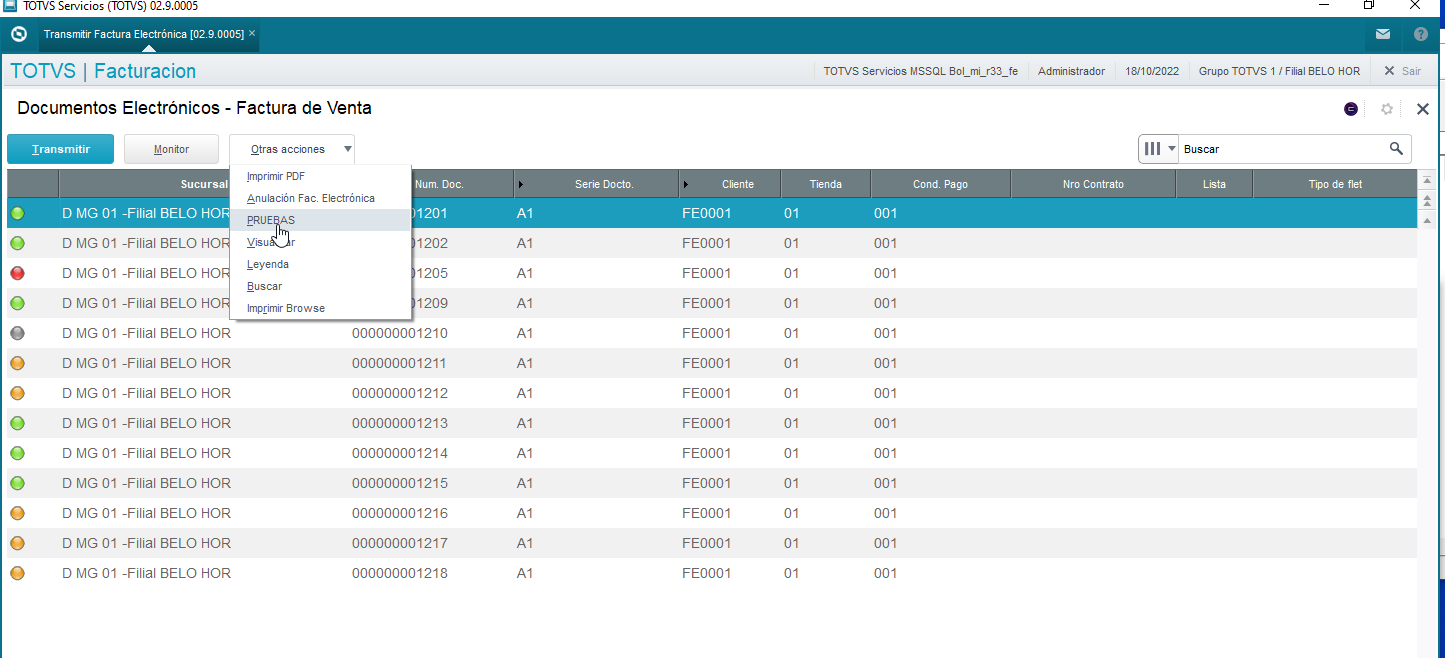This screenshot has height=658, width=1445.
Task: Focus the Buscar search field
Action: pos(1283,149)
